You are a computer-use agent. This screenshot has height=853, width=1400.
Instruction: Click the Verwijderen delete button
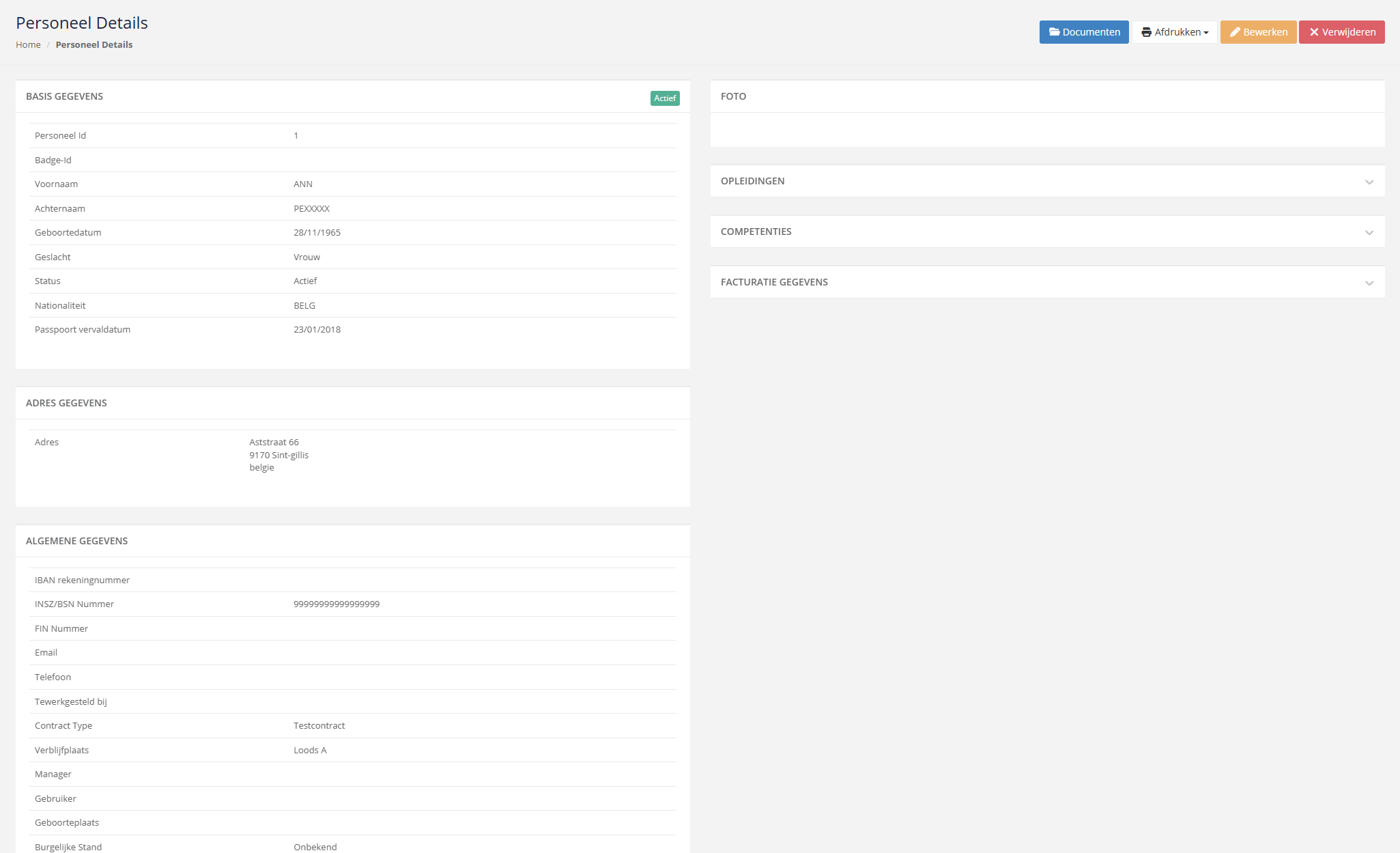pos(1341,32)
